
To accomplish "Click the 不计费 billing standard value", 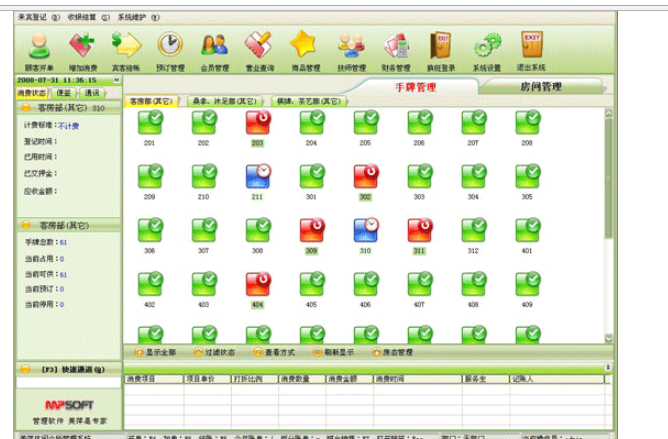I will tap(69, 126).
